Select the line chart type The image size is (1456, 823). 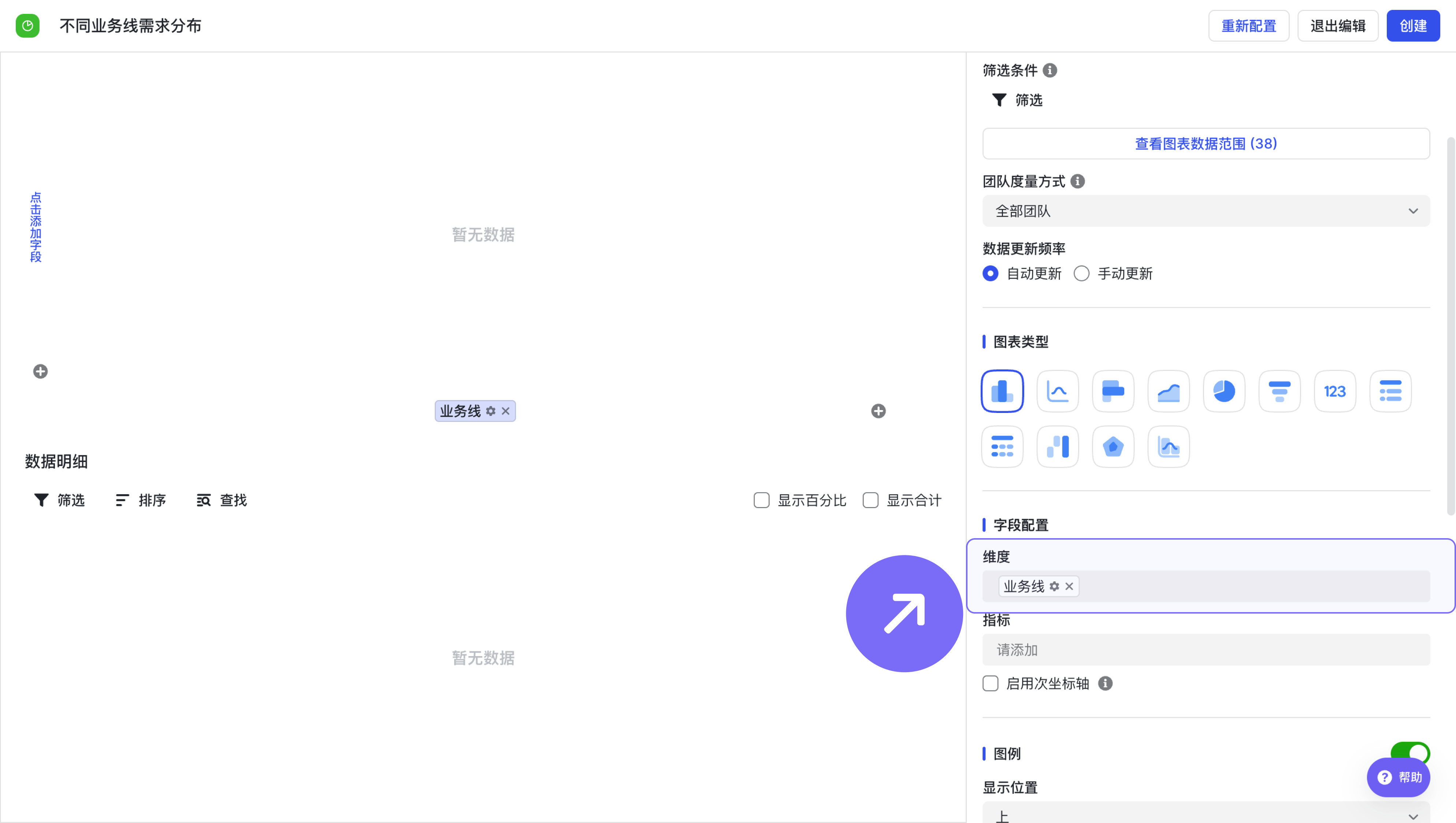click(1058, 391)
